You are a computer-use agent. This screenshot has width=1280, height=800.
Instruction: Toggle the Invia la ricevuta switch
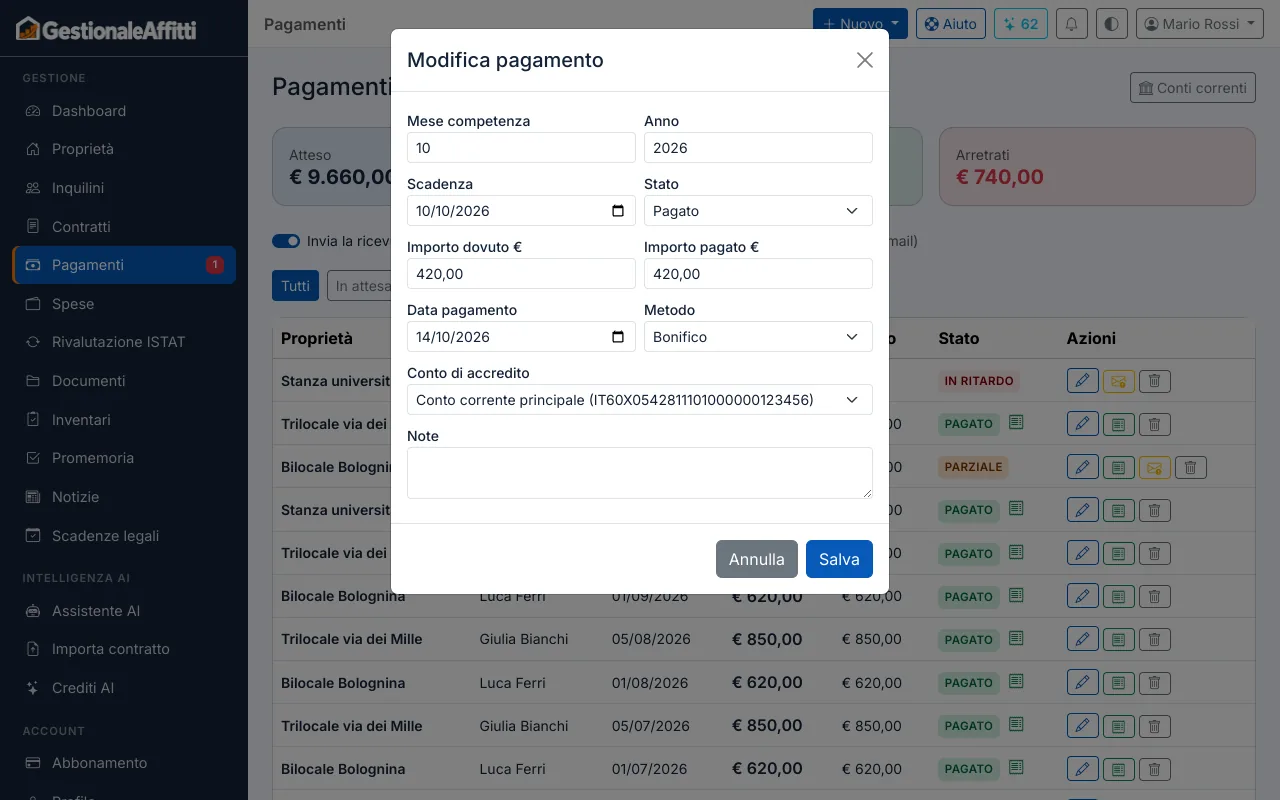tap(286, 241)
